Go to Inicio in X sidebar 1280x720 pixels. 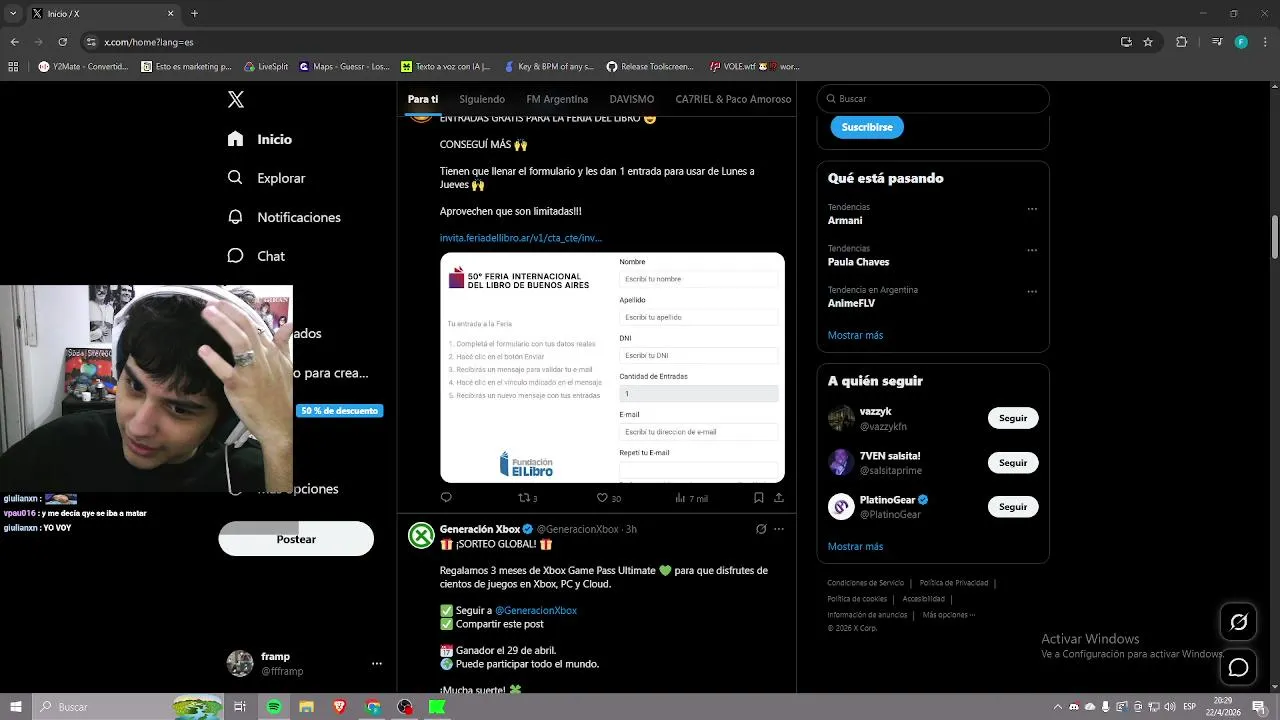[260, 139]
